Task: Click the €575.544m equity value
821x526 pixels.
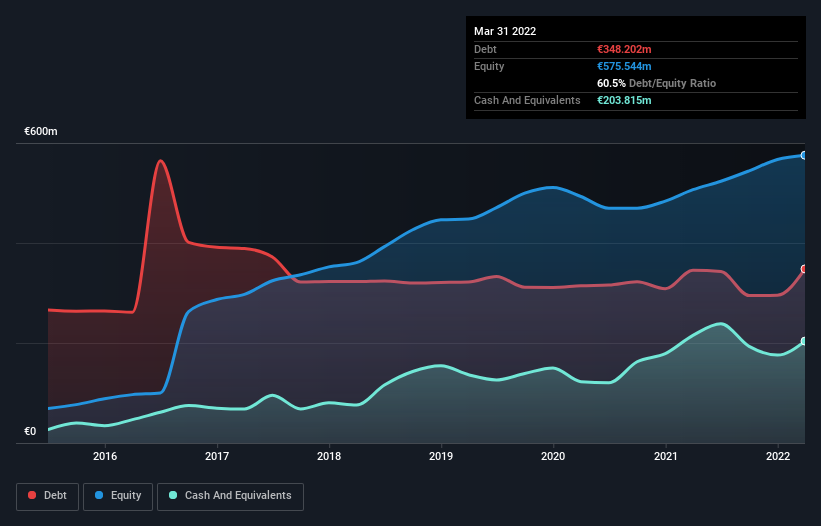Action: (x=624, y=66)
